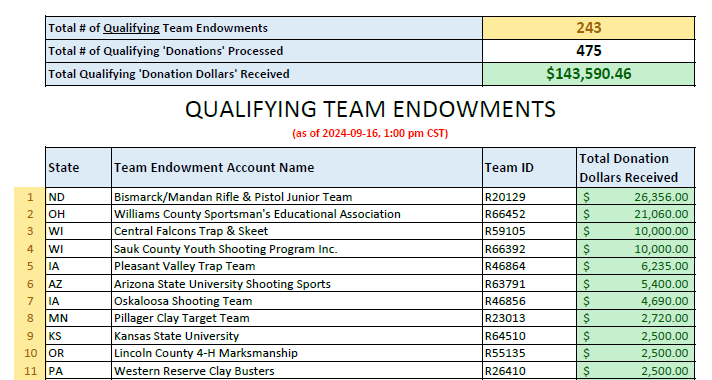Select Williams County Sportsman's Educational Association cell
Viewport: 712px width, 380px height.
(297, 214)
